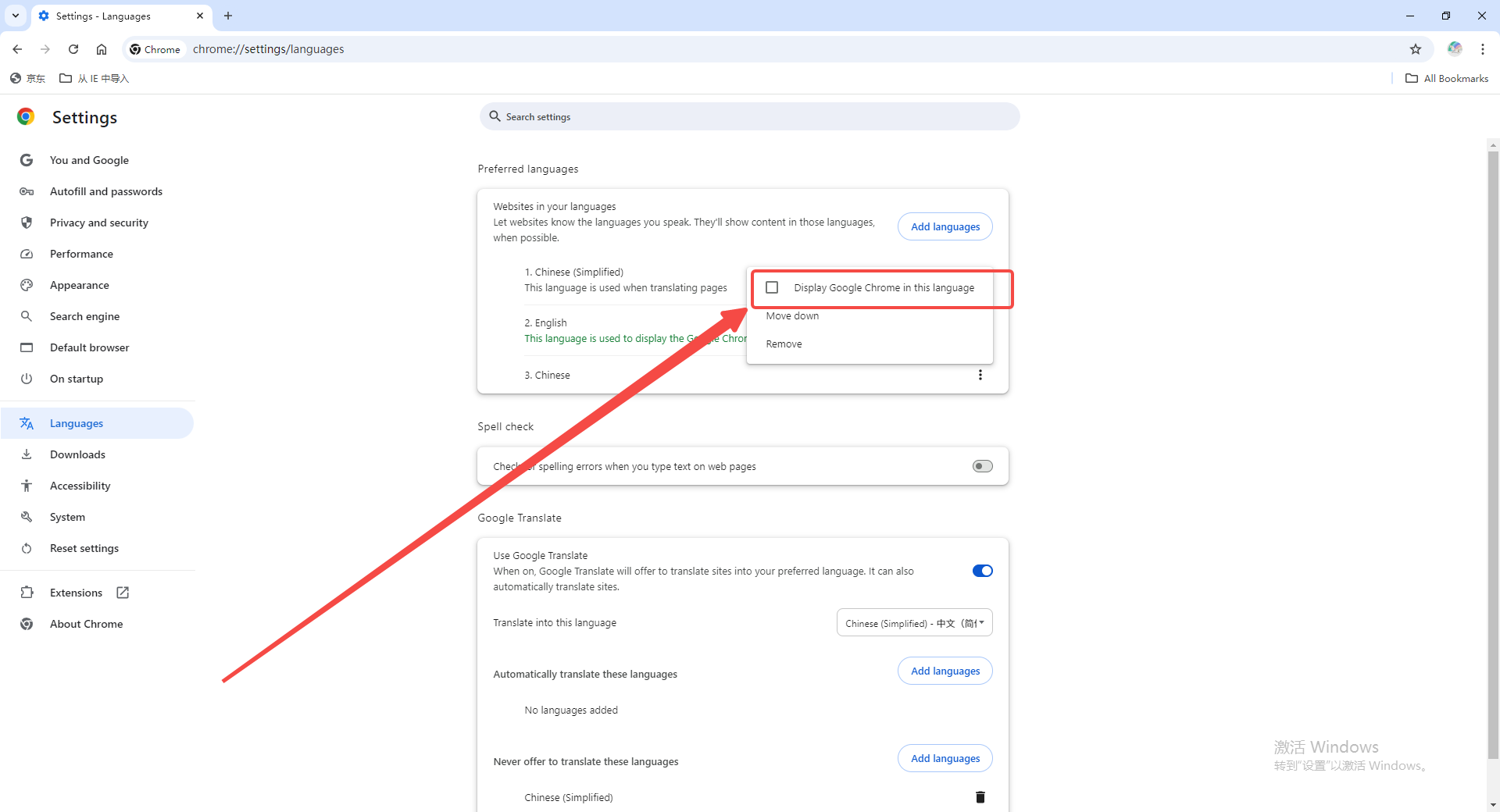Click the System wrench icon
Image resolution: width=1500 pixels, height=812 pixels.
click(27, 517)
